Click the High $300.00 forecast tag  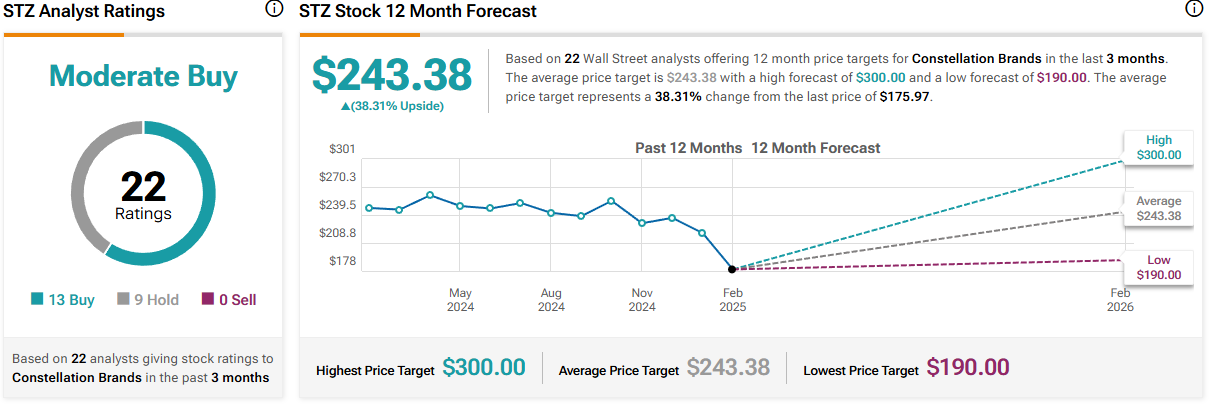1158,147
